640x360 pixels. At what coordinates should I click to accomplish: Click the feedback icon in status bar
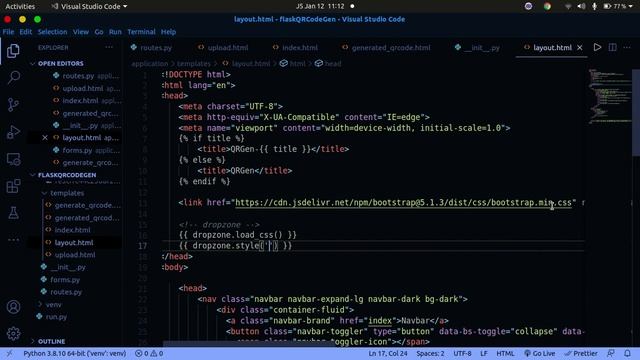(x=611, y=353)
